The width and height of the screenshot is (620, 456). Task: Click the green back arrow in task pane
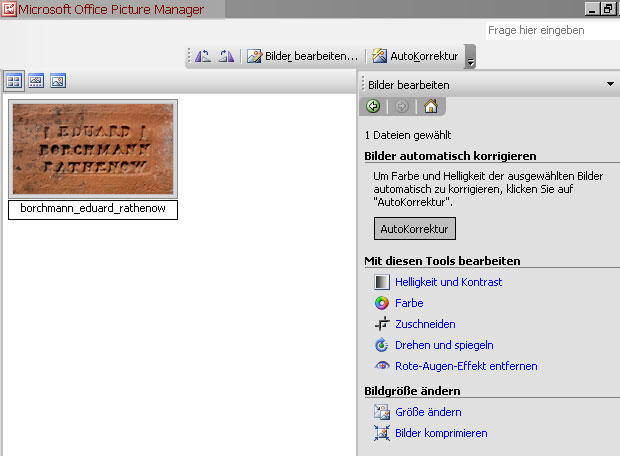click(373, 106)
